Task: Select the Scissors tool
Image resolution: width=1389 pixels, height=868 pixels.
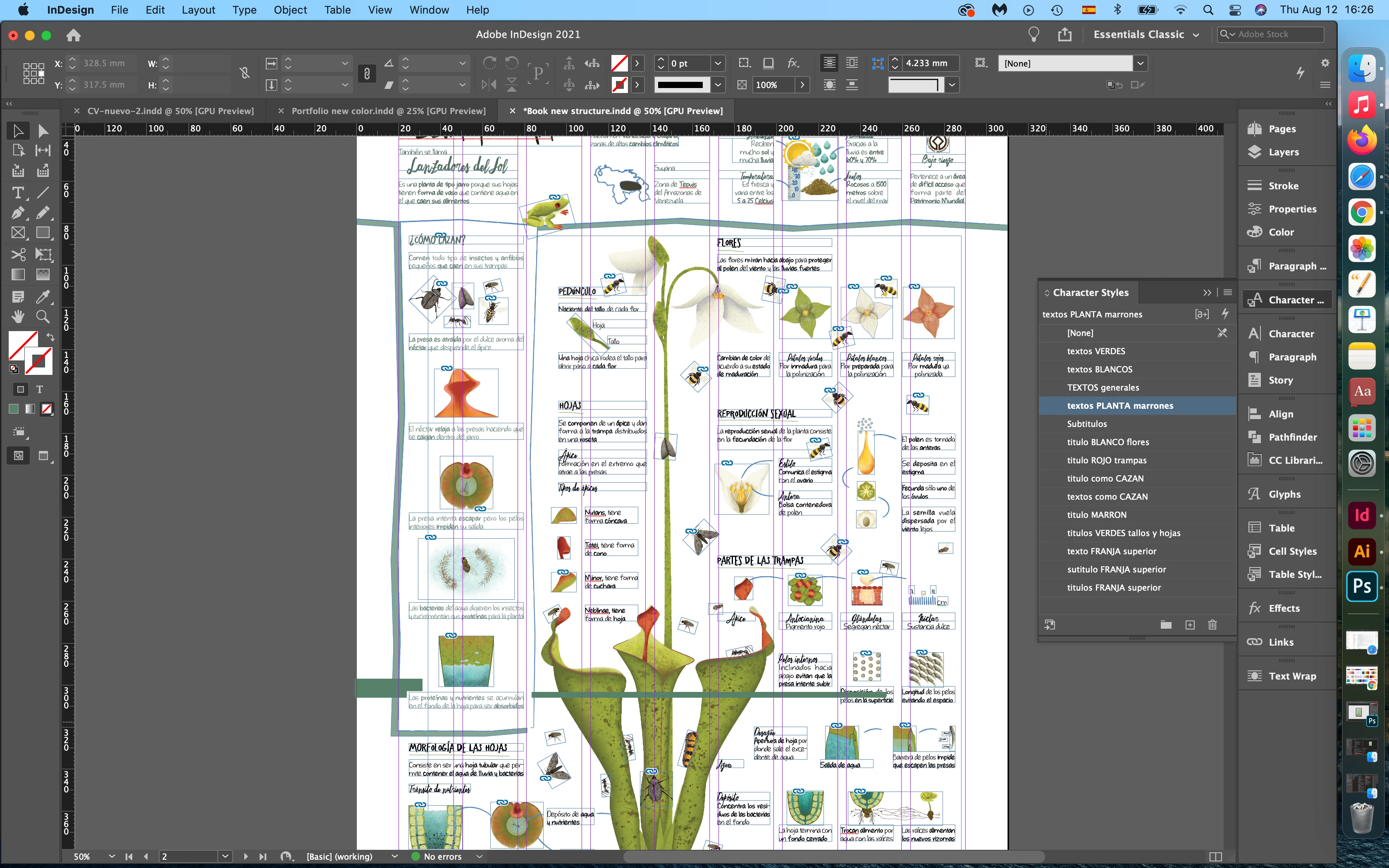Action: coord(18,254)
